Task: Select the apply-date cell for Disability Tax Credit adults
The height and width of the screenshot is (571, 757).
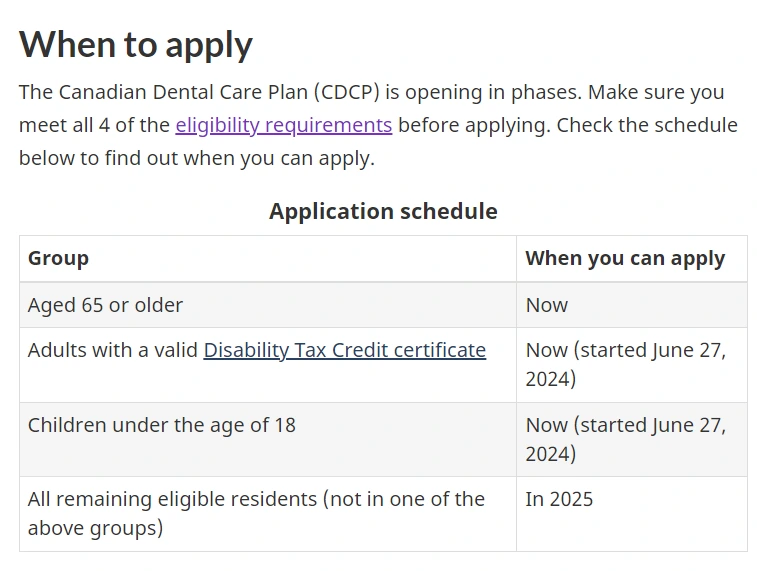Action: pos(625,364)
